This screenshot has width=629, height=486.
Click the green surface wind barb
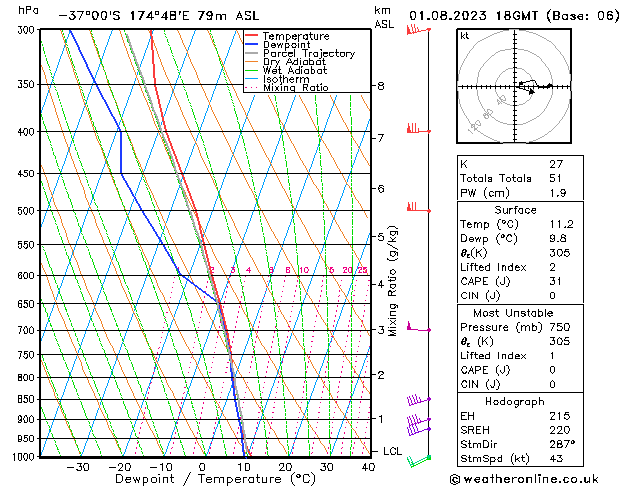tap(418, 462)
